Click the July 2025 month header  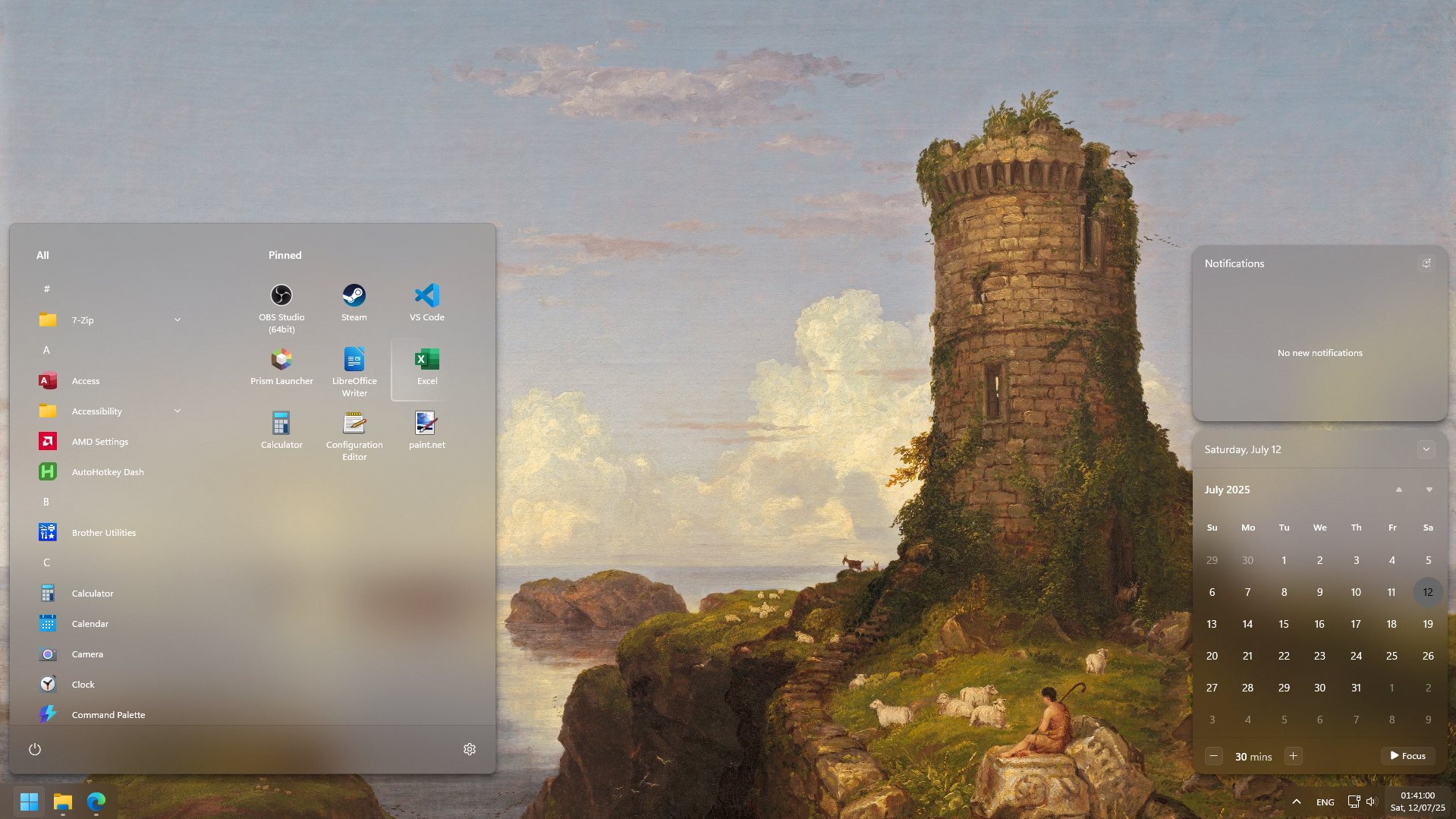(x=1227, y=490)
